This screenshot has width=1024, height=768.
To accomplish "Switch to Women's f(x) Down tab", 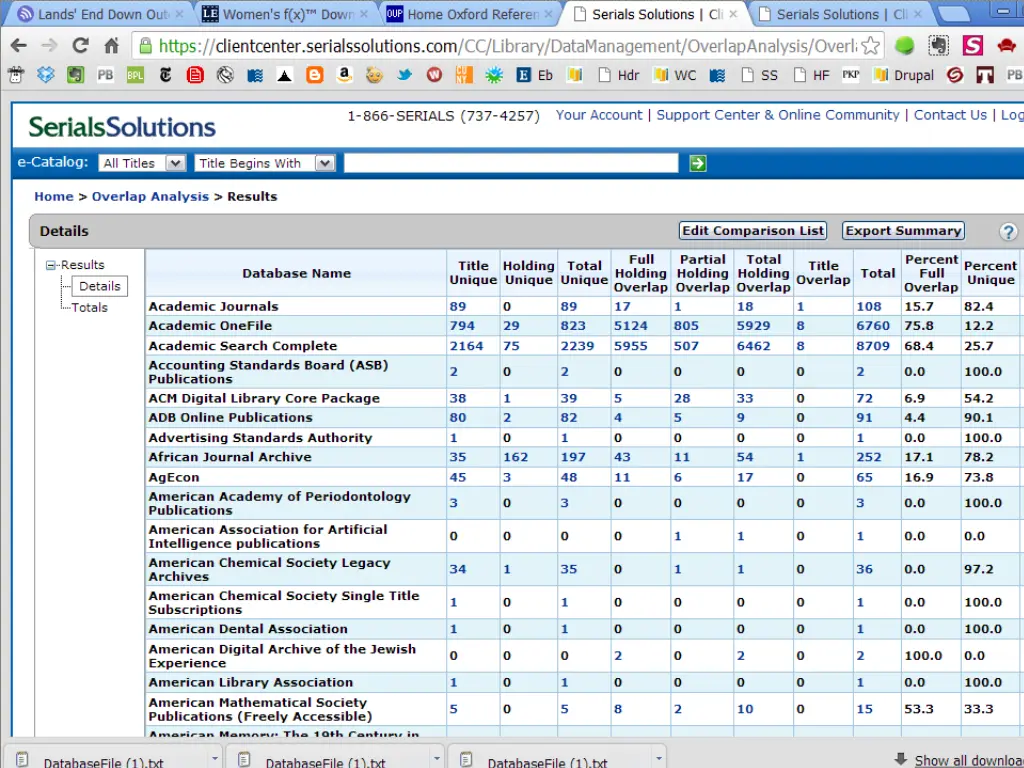I will [284, 14].
